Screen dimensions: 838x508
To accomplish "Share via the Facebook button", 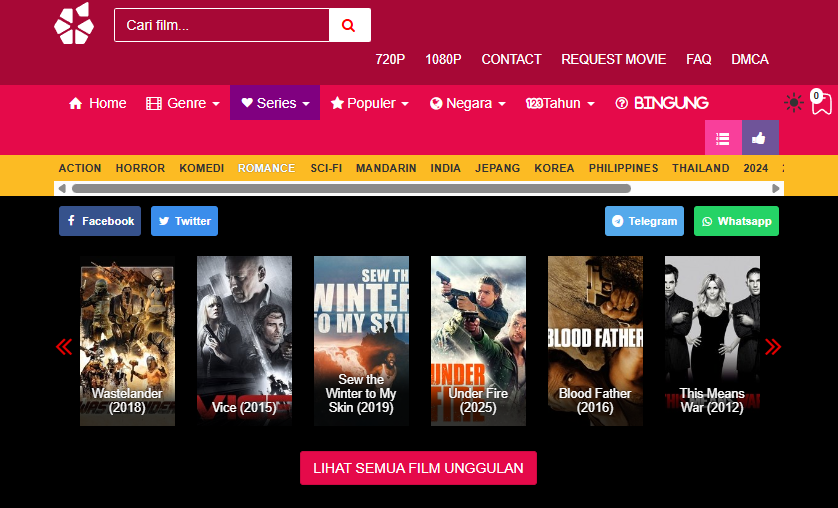I will point(100,221).
